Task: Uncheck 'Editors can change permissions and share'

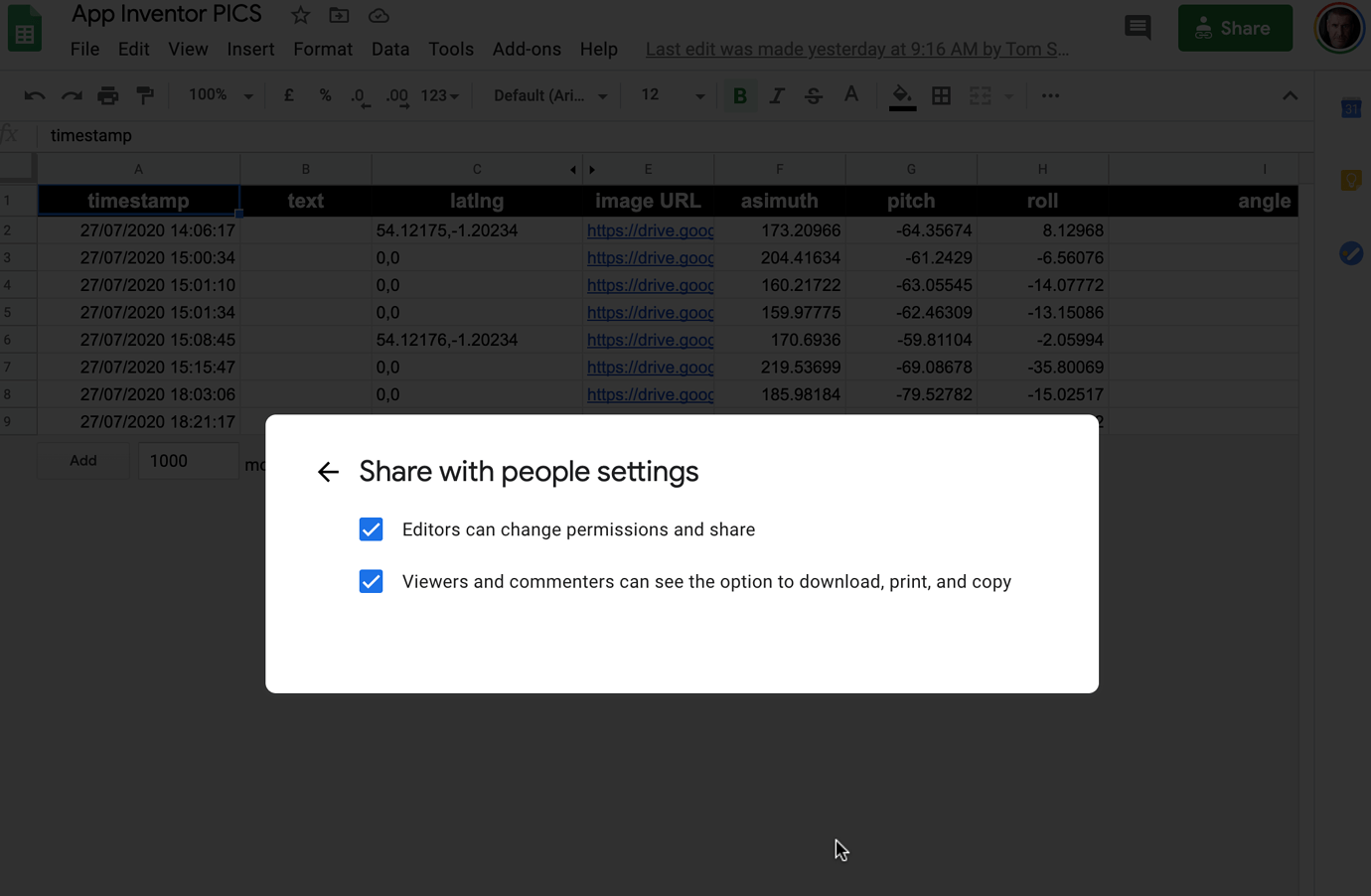Action: (371, 529)
